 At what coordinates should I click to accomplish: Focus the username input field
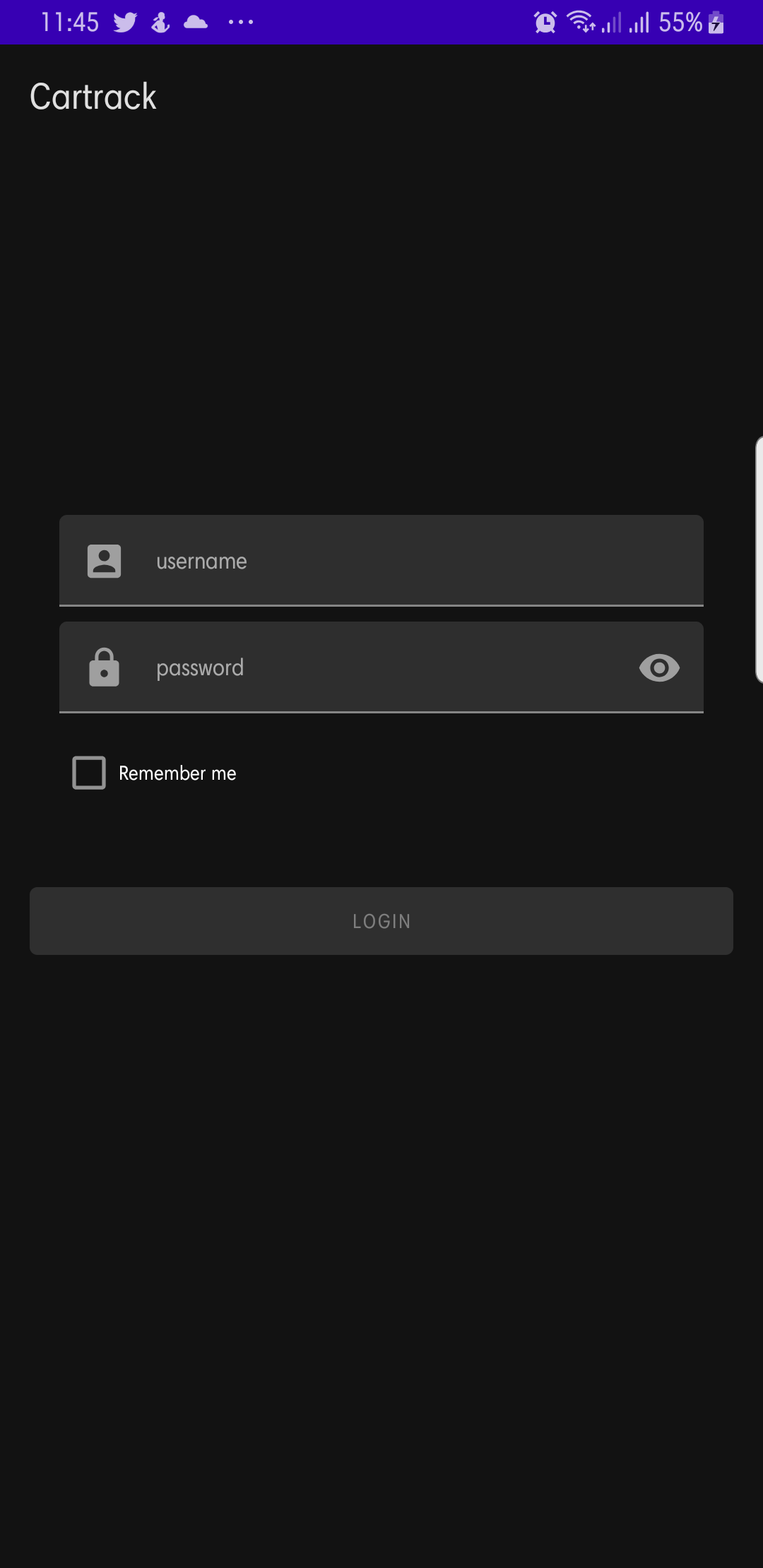[x=381, y=561]
